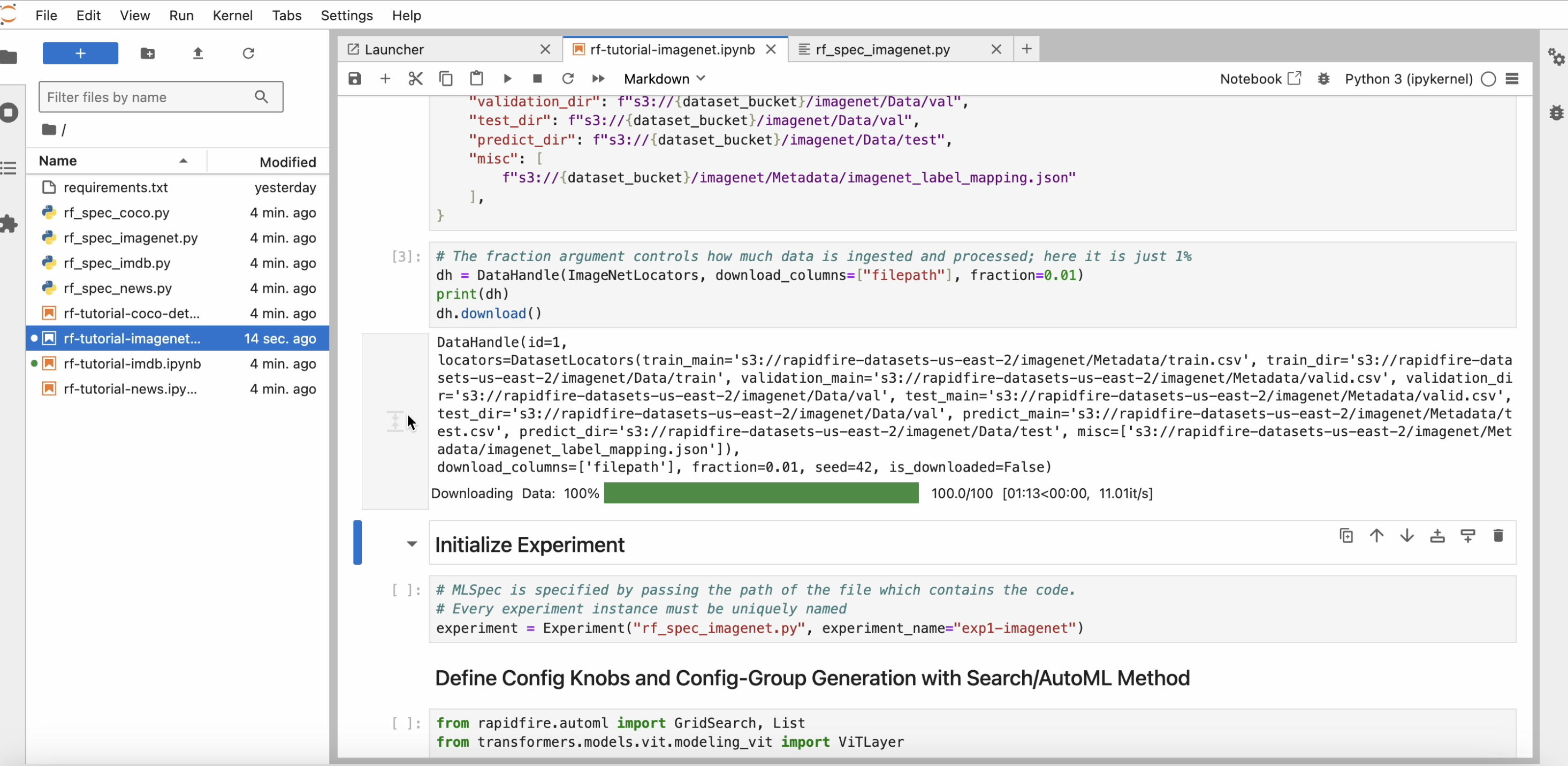Enable the debugger bug icon
The image size is (1568, 766).
(x=1324, y=79)
